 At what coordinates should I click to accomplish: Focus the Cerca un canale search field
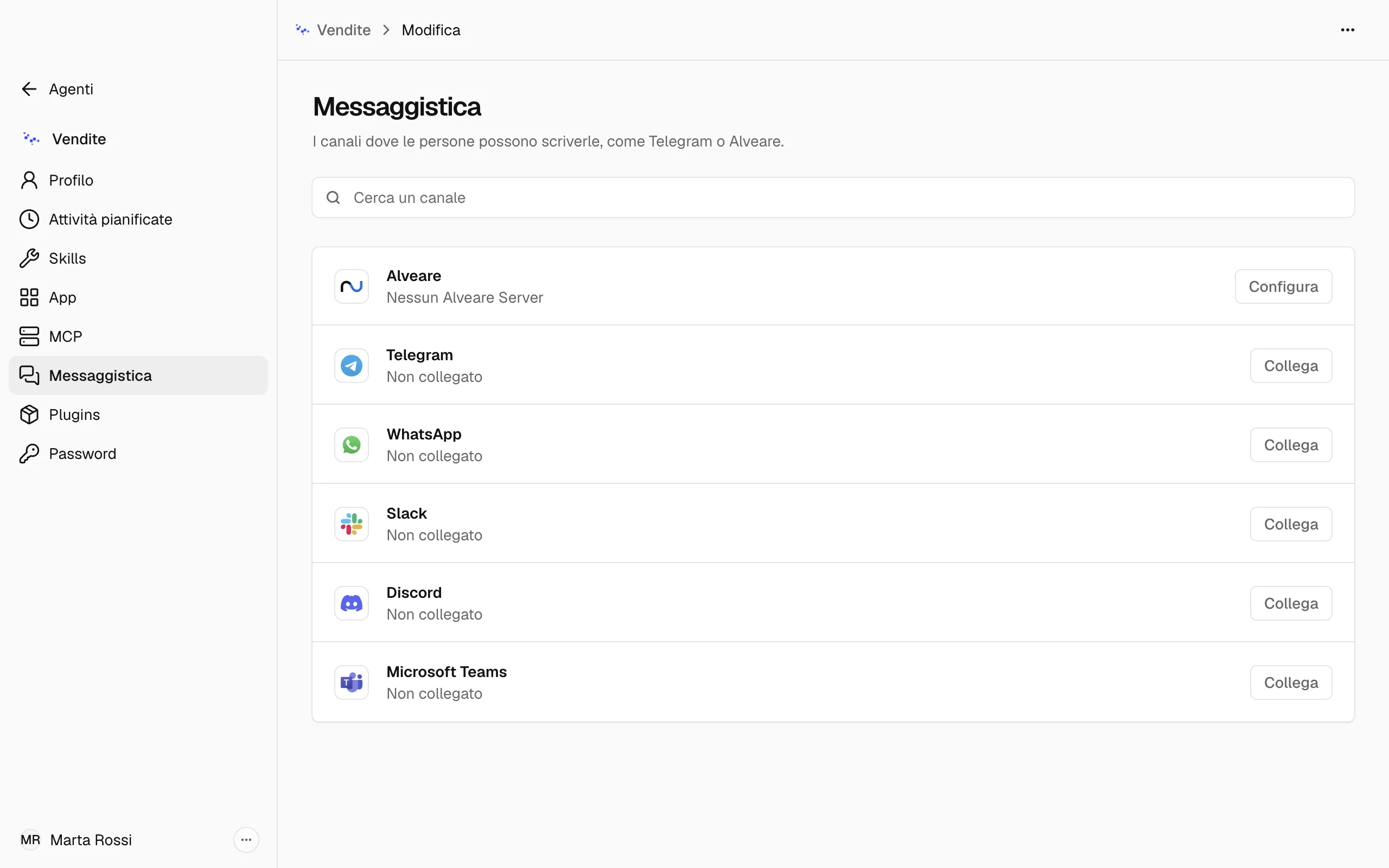(833, 197)
